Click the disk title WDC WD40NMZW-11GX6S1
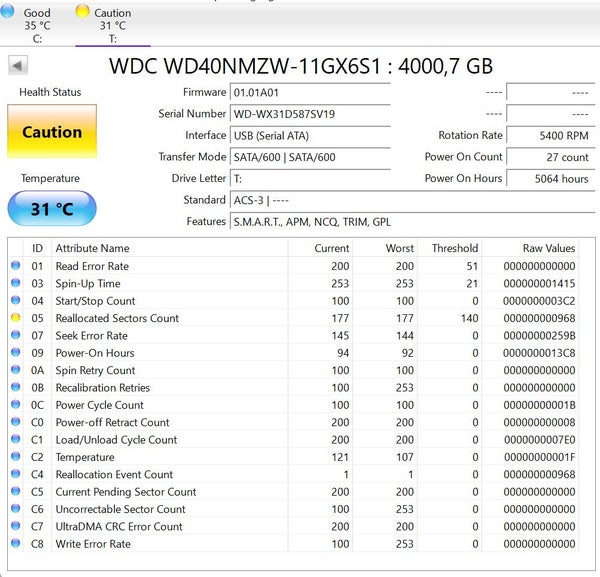The height and width of the screenshot is (577, 600). (245, 66)
